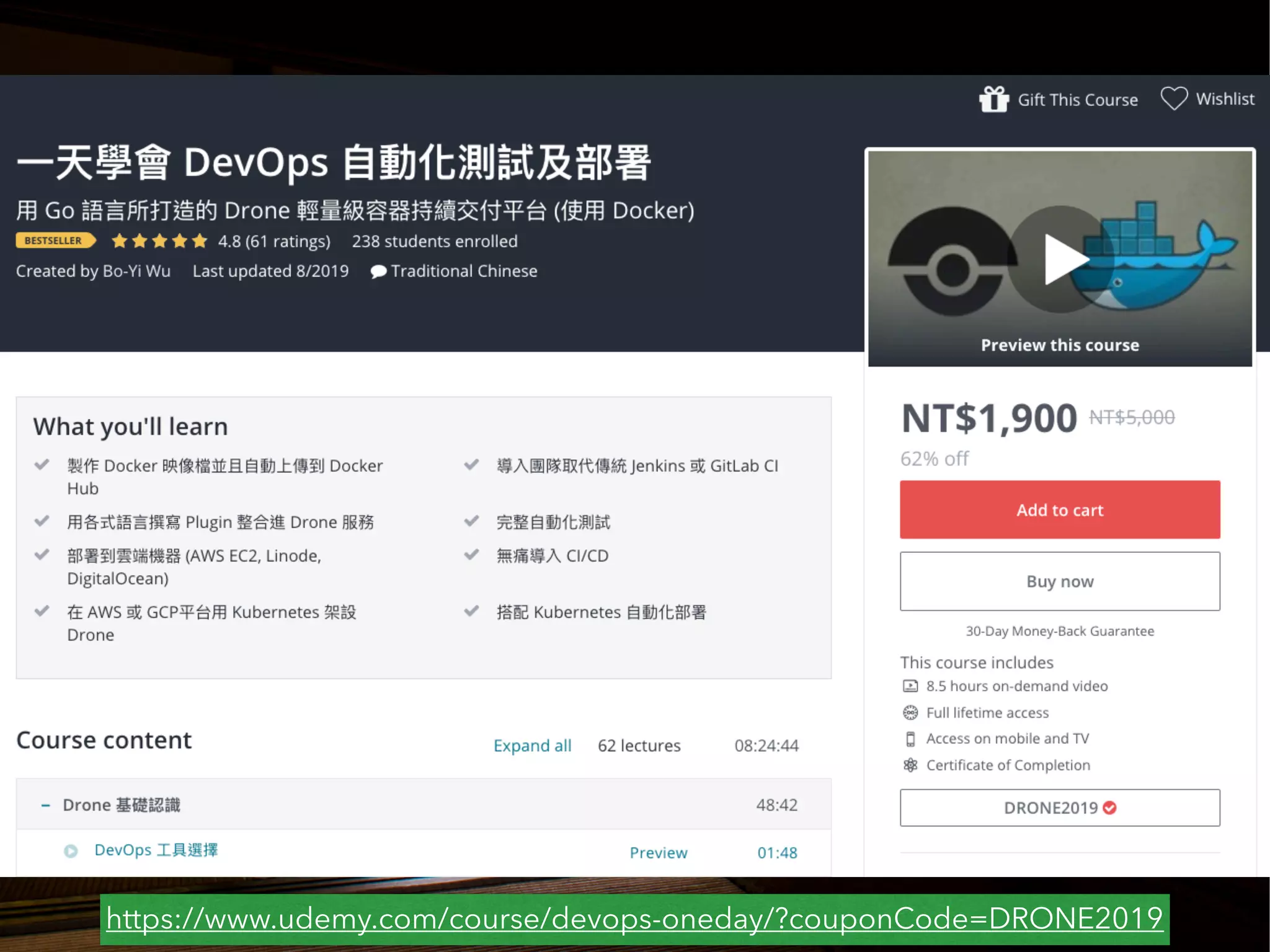The image size is (1270, 952).
Task: Click Full lifetime access text
Action: 987,713
